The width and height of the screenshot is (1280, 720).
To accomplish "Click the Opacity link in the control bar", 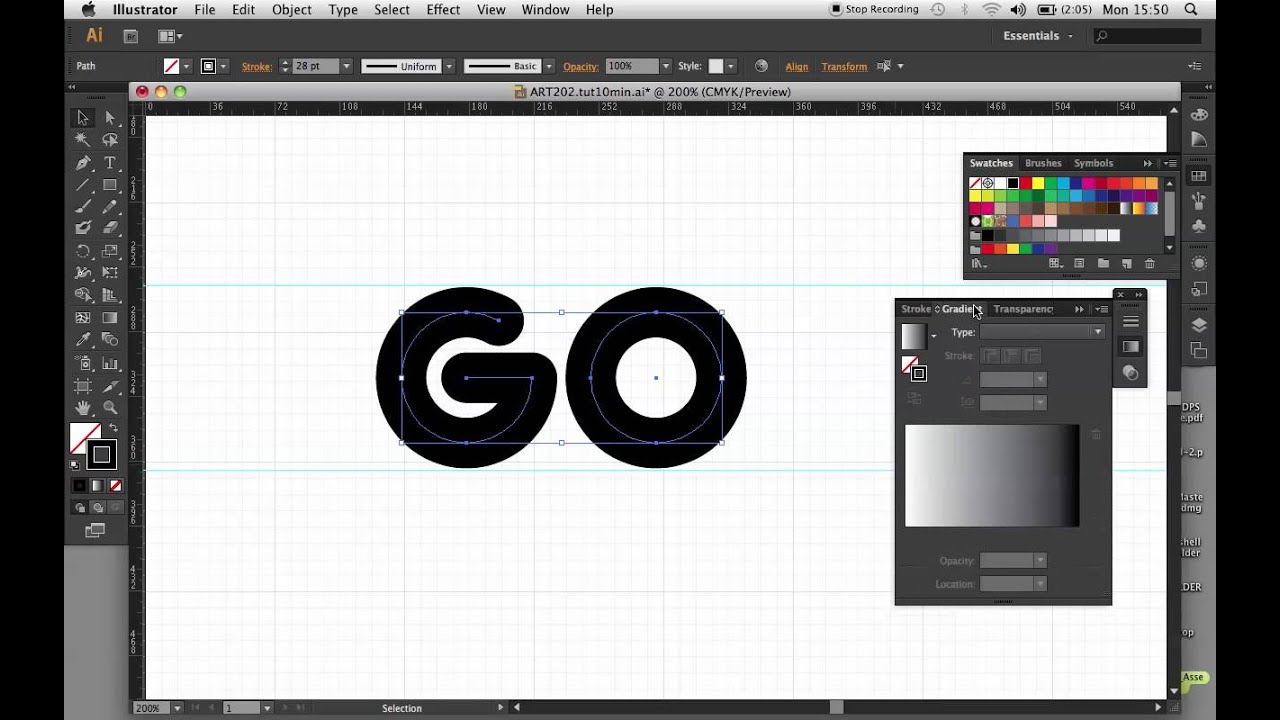I will (580, 67).
